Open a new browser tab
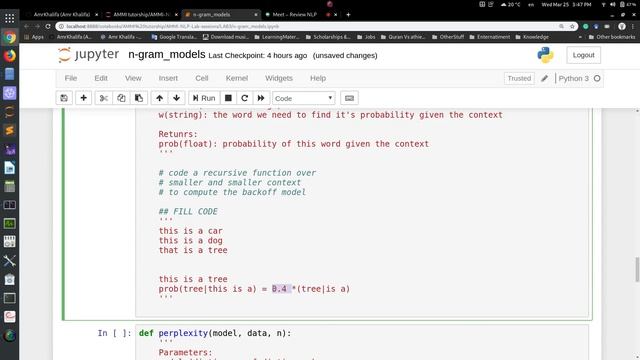Viewport: 640px width, 360px height. [348, 14]
